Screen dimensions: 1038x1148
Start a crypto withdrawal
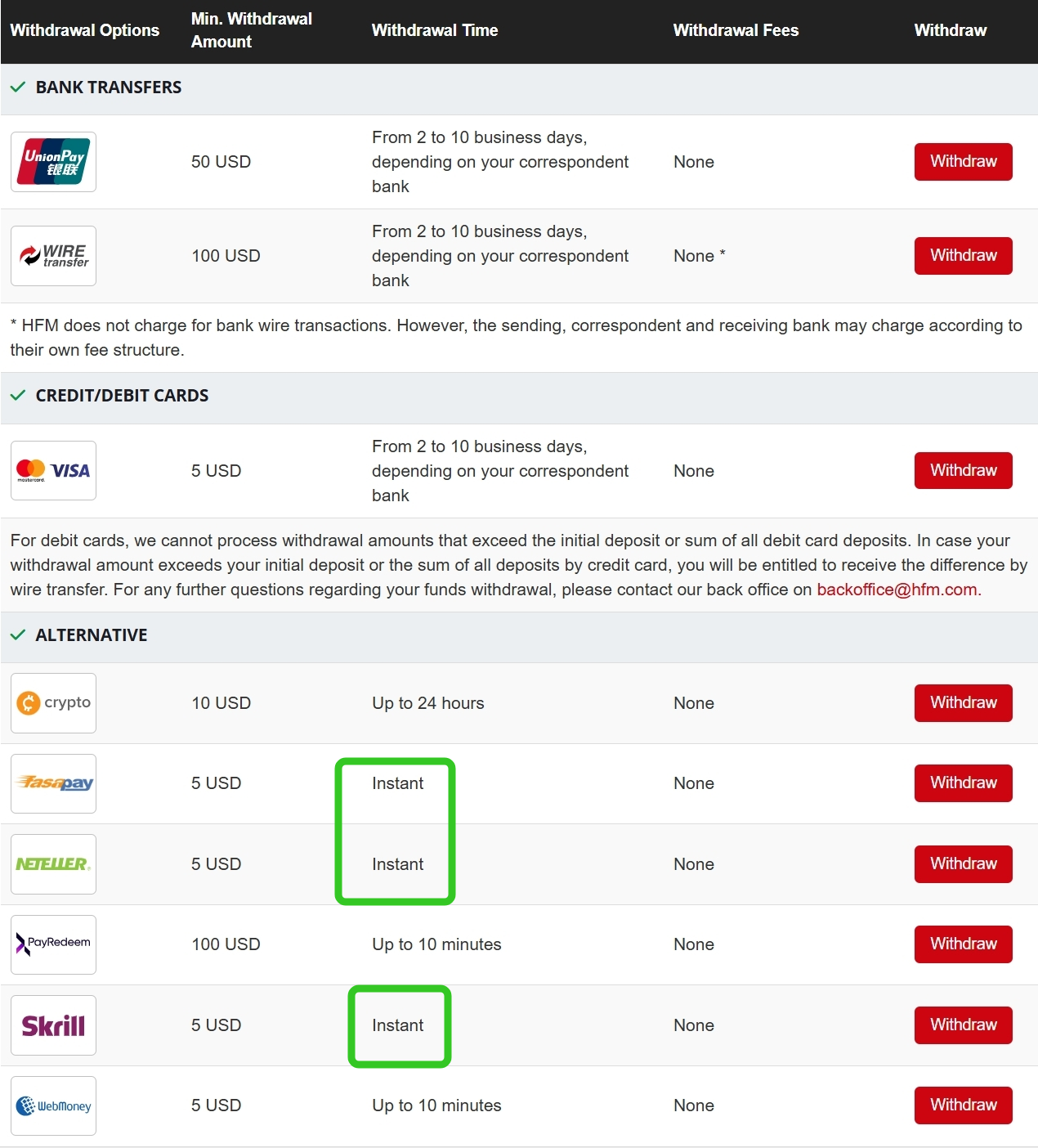click(963, 703)
